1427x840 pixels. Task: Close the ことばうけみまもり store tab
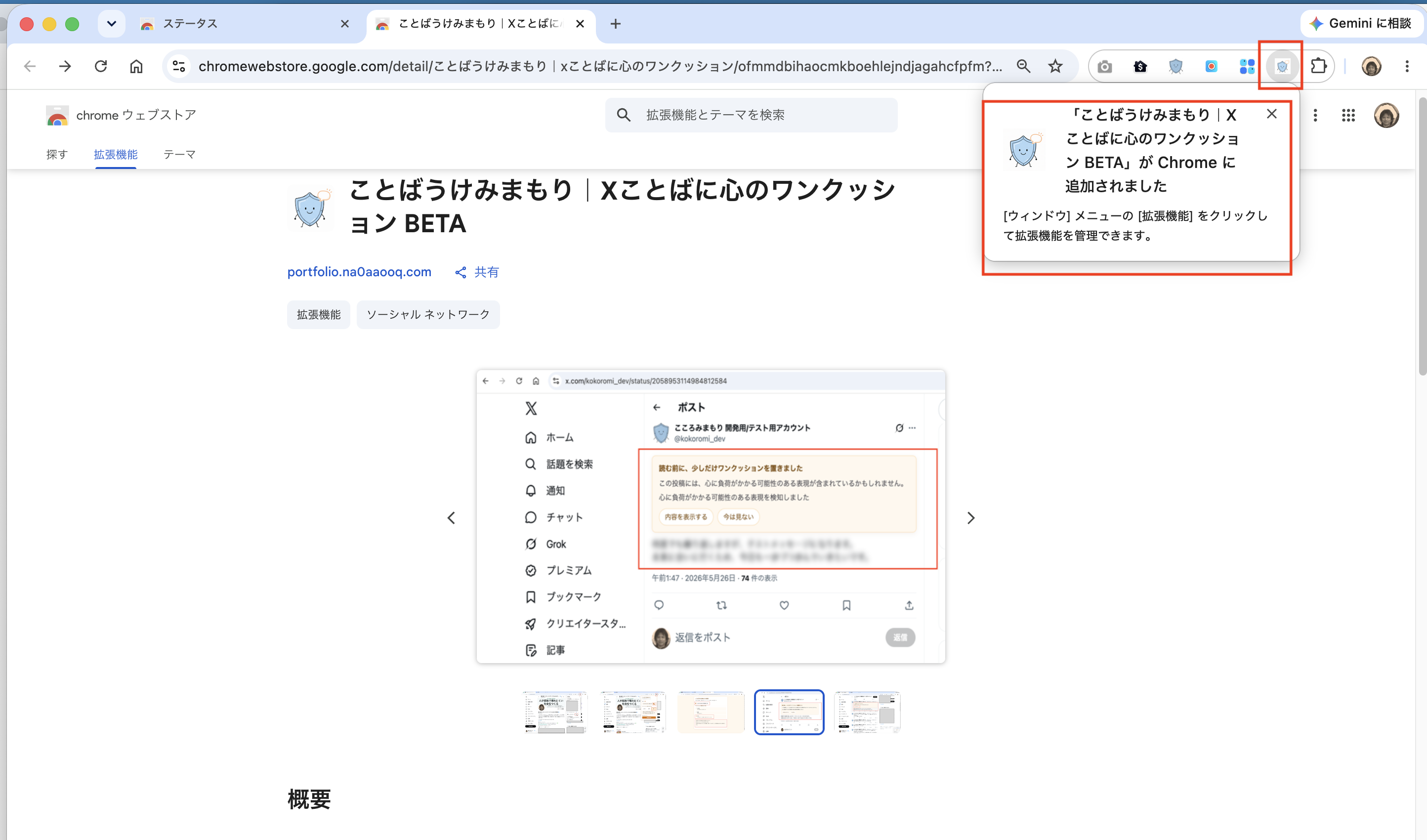click(x=579, y=24)
